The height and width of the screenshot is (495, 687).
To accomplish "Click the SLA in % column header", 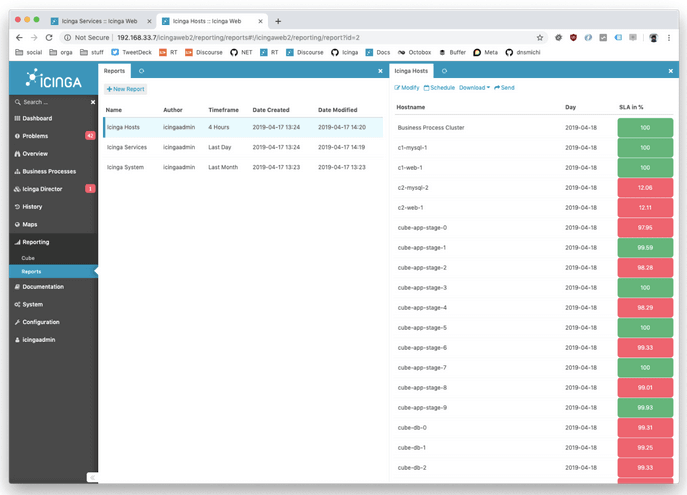I will 631,107.
